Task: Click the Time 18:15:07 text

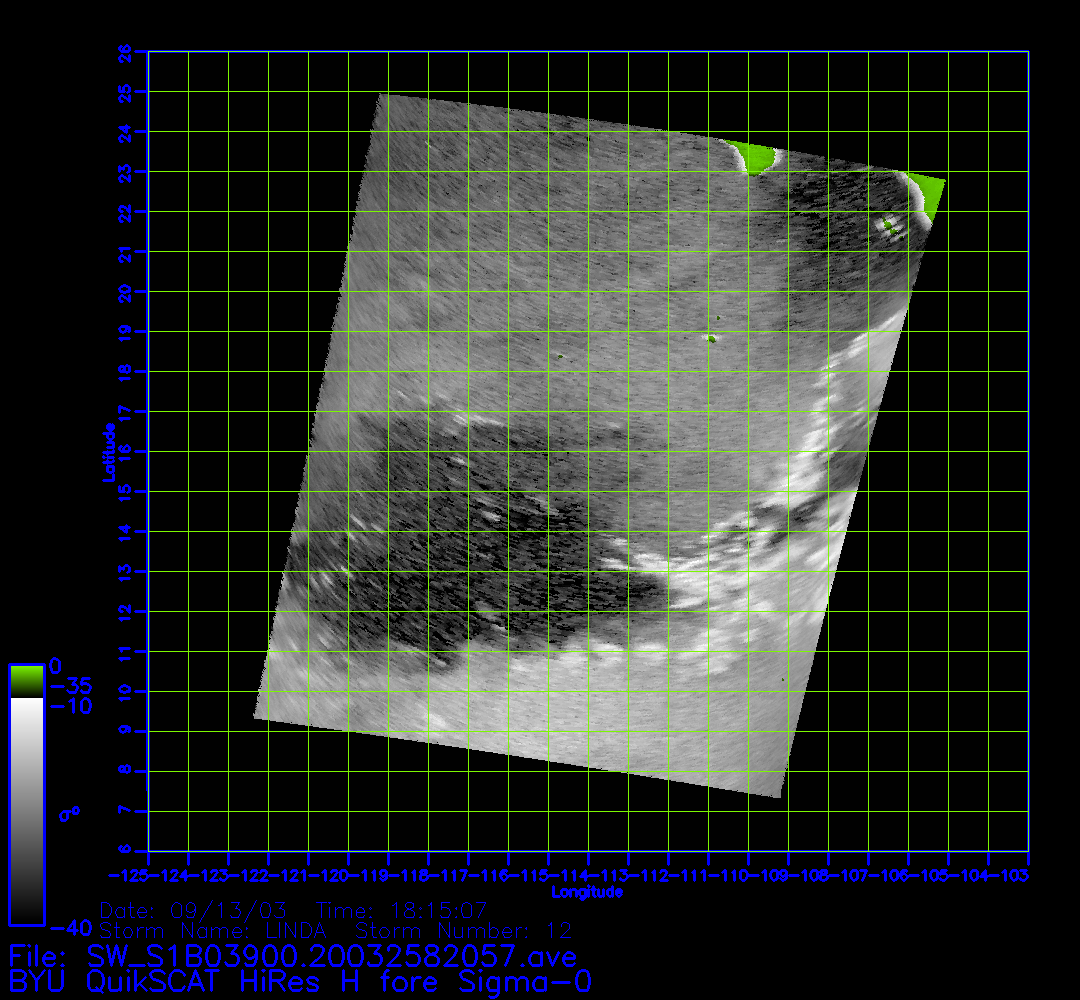Action: coord(401,911)
